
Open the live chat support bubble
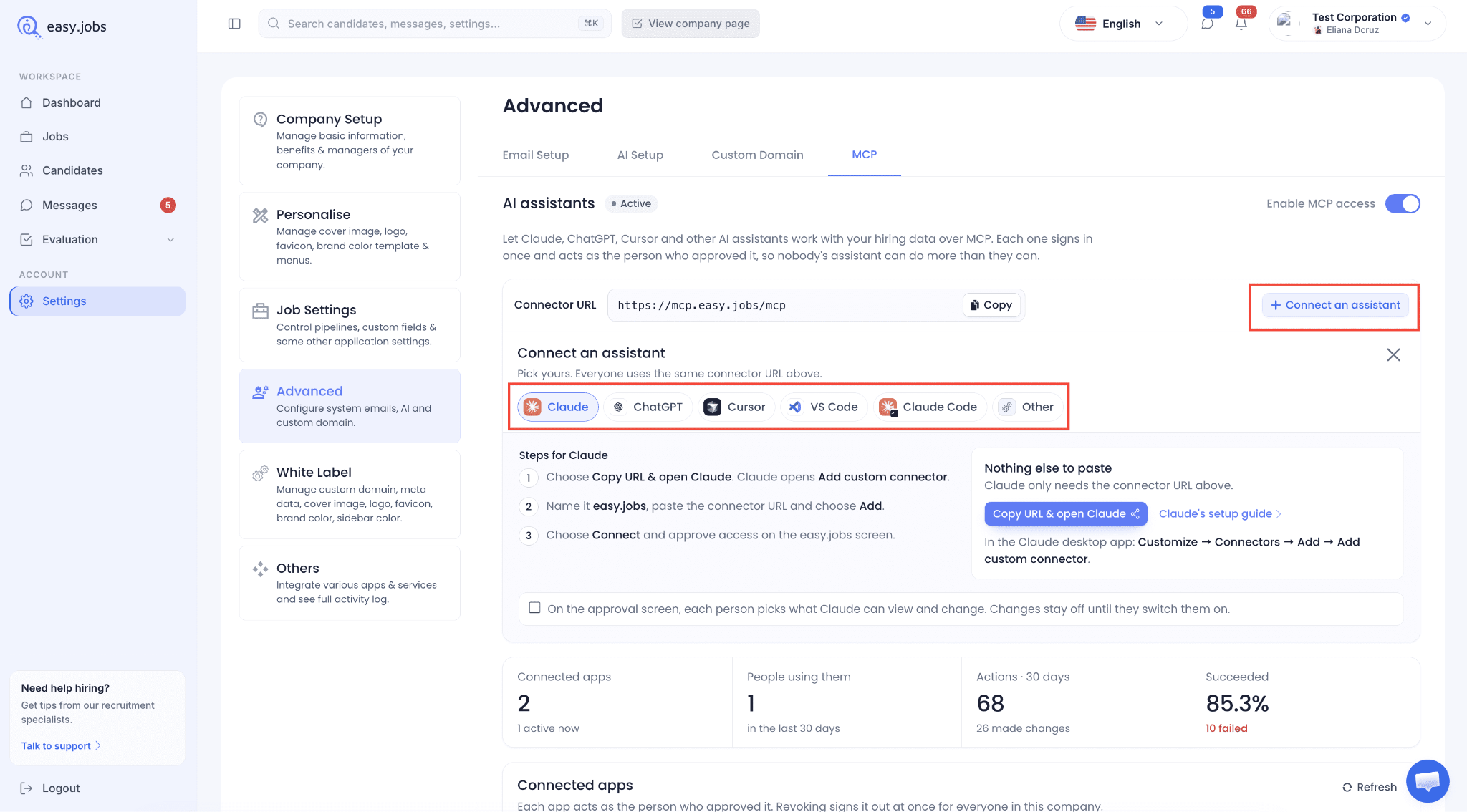(1428, 781)
